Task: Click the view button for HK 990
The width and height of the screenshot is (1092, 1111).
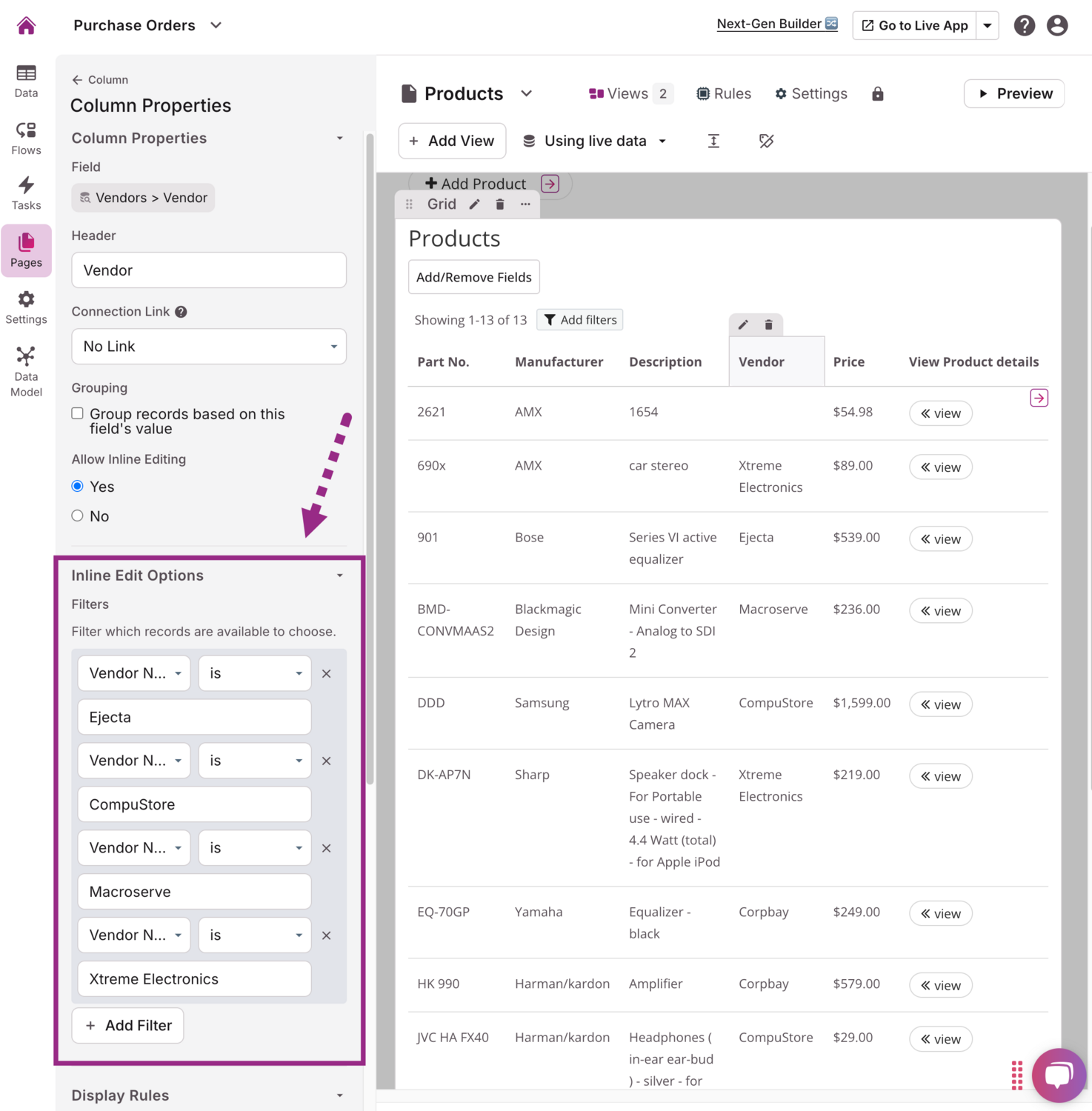Action: (x=941, y=985)
